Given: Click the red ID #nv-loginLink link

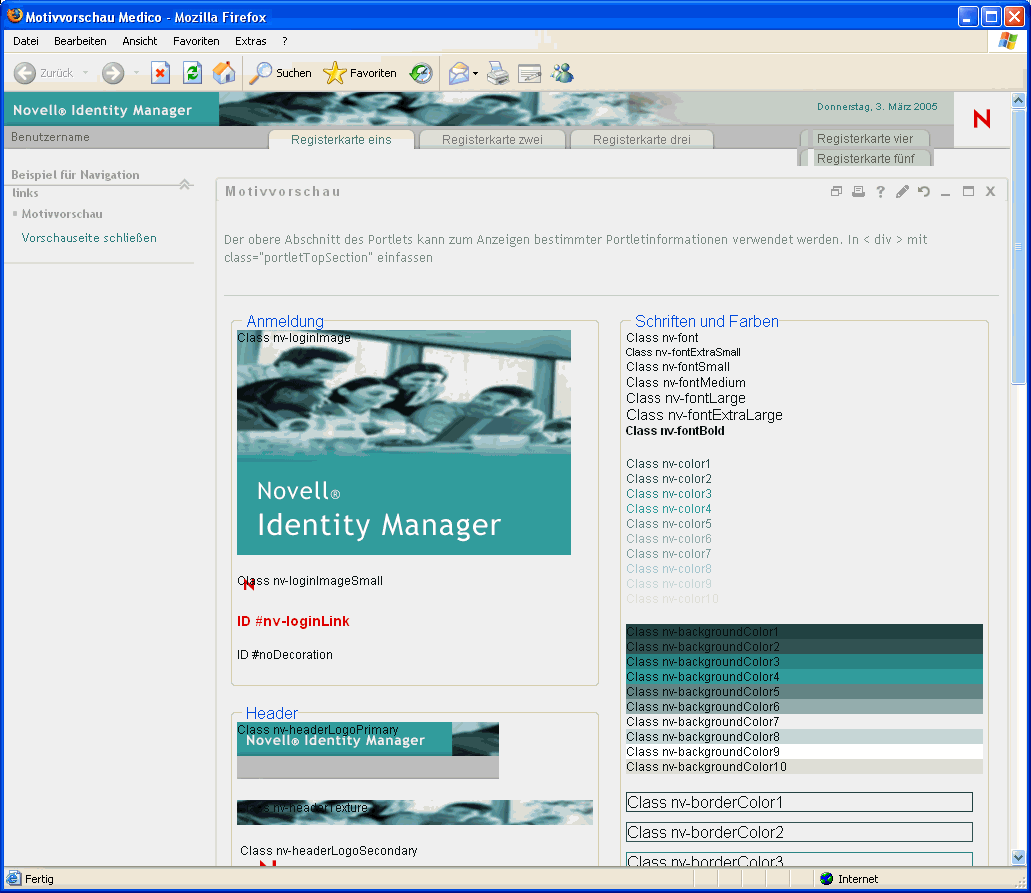Looking at the screenshot, I should point(293,621).
